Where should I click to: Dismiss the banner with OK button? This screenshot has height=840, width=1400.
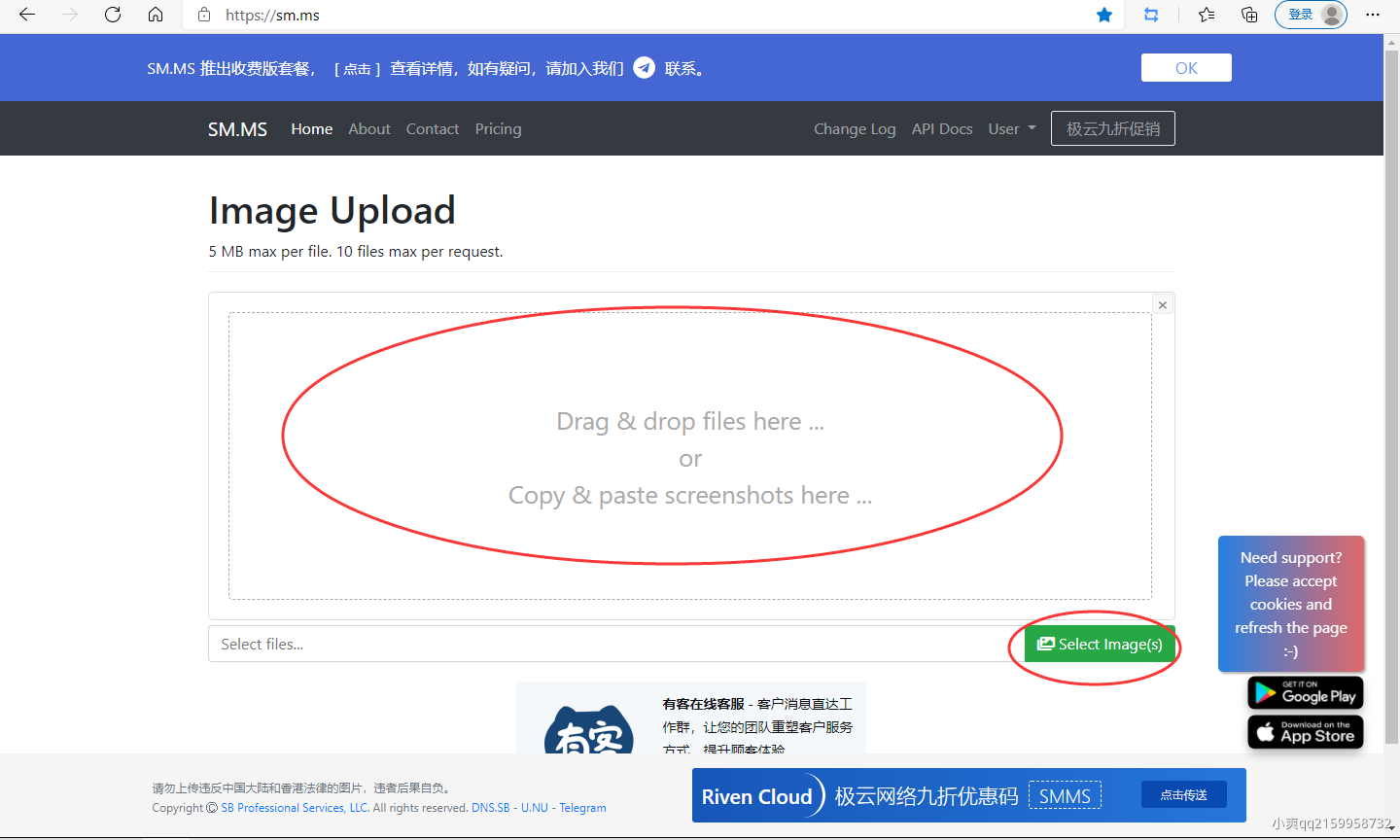pos(1186,67)
